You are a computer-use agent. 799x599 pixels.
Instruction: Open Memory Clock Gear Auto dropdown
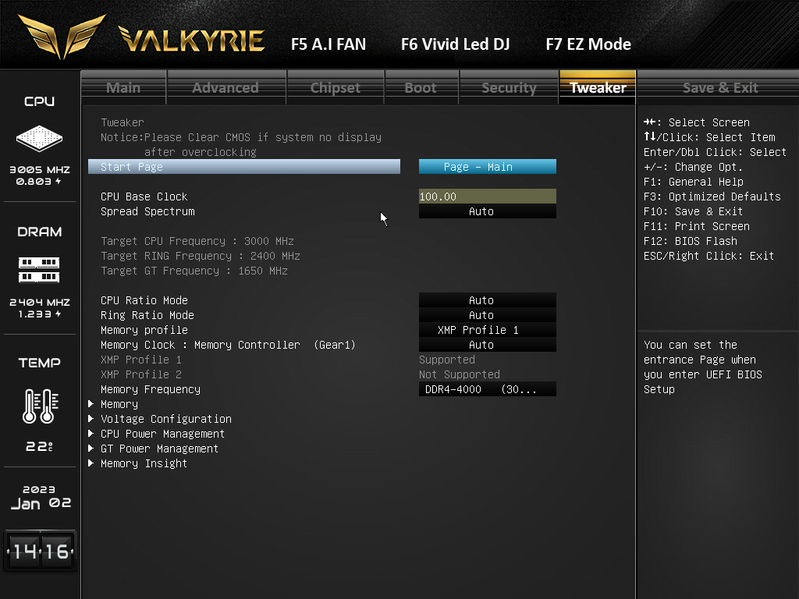point(488,345)
